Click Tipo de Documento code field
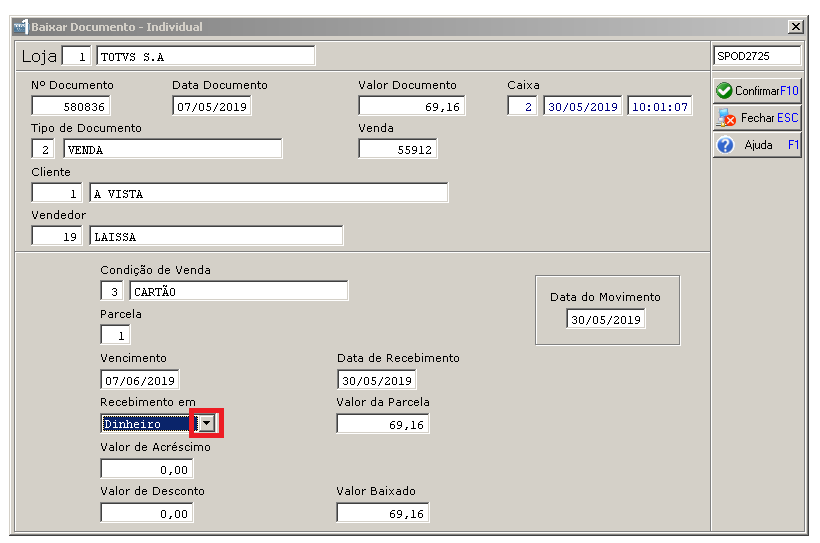 coord(43,149)
